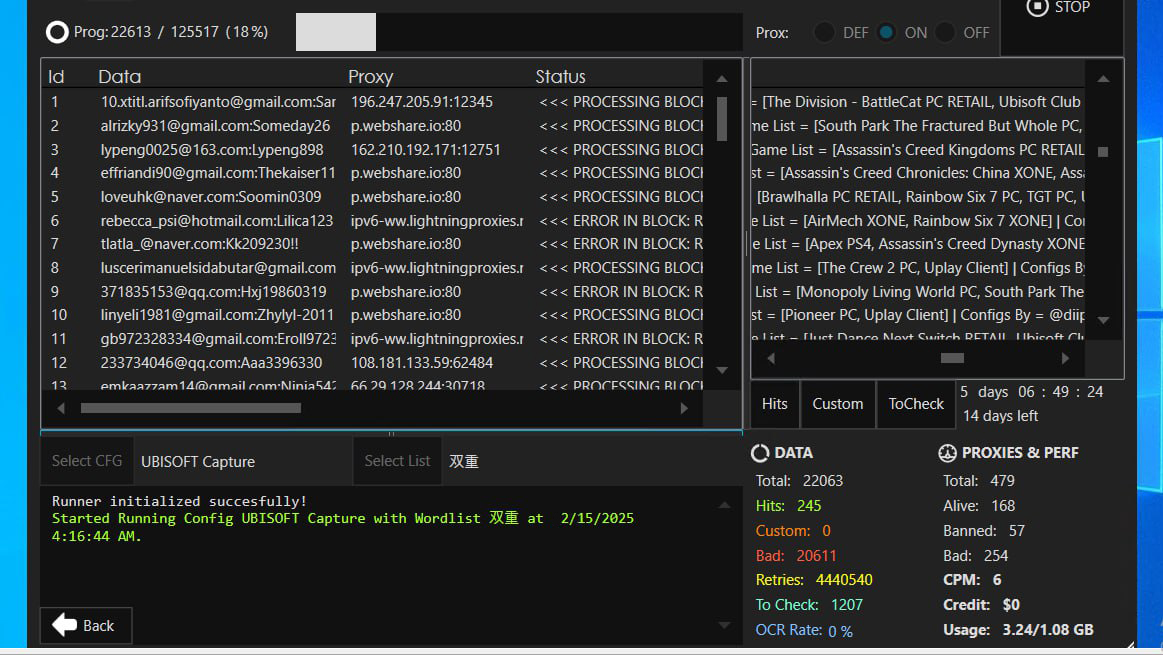The height and width of the screenshot is (655, 1163).
Task: Select row with loveuhk@naver.com
Action: 372,197
